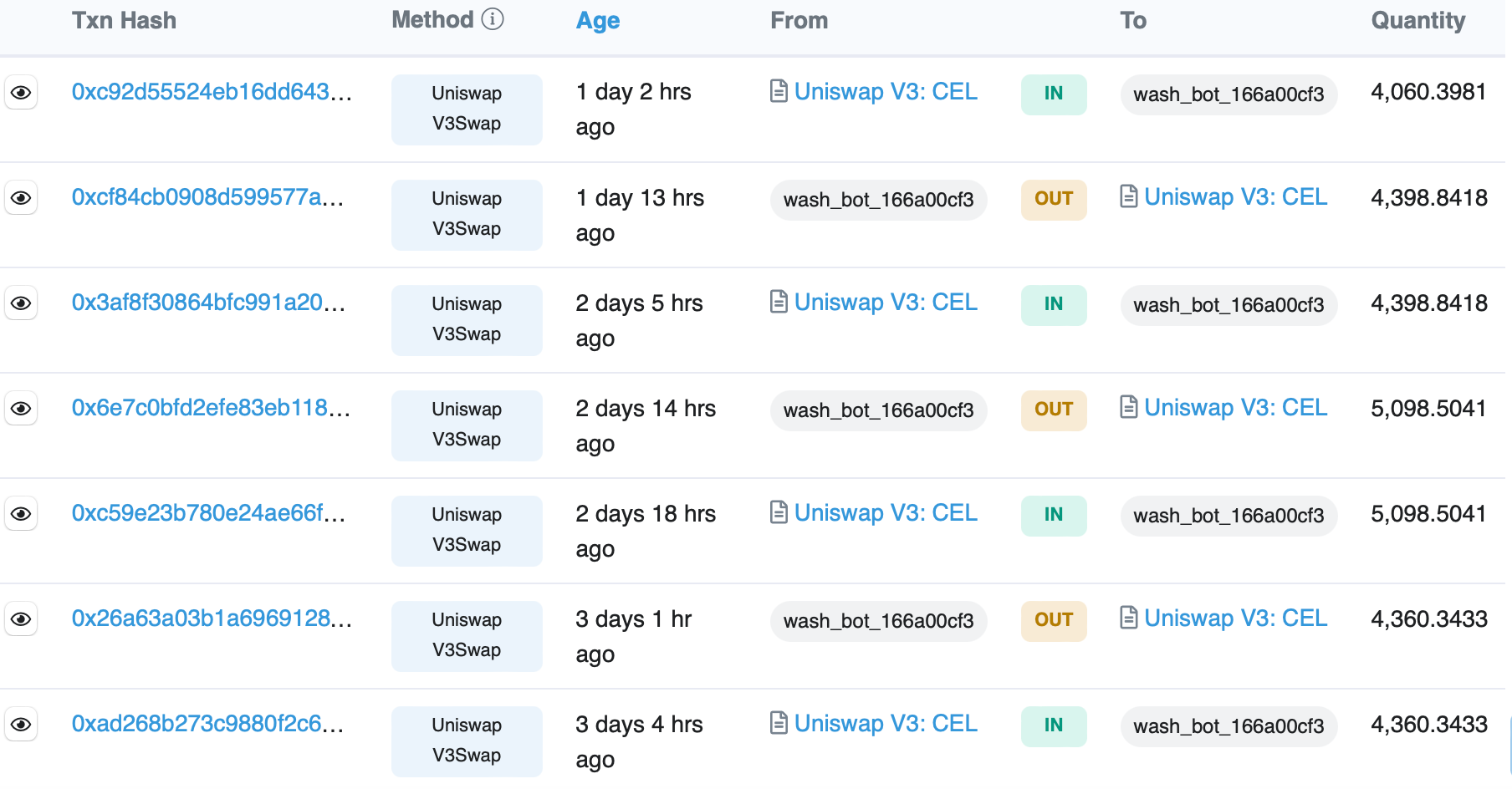Image resolution: width=1512 pixels, height=789 pixels.
Task: Open transaction hash 0xc92d55524eb16dd643
Action: pos(212,92)
